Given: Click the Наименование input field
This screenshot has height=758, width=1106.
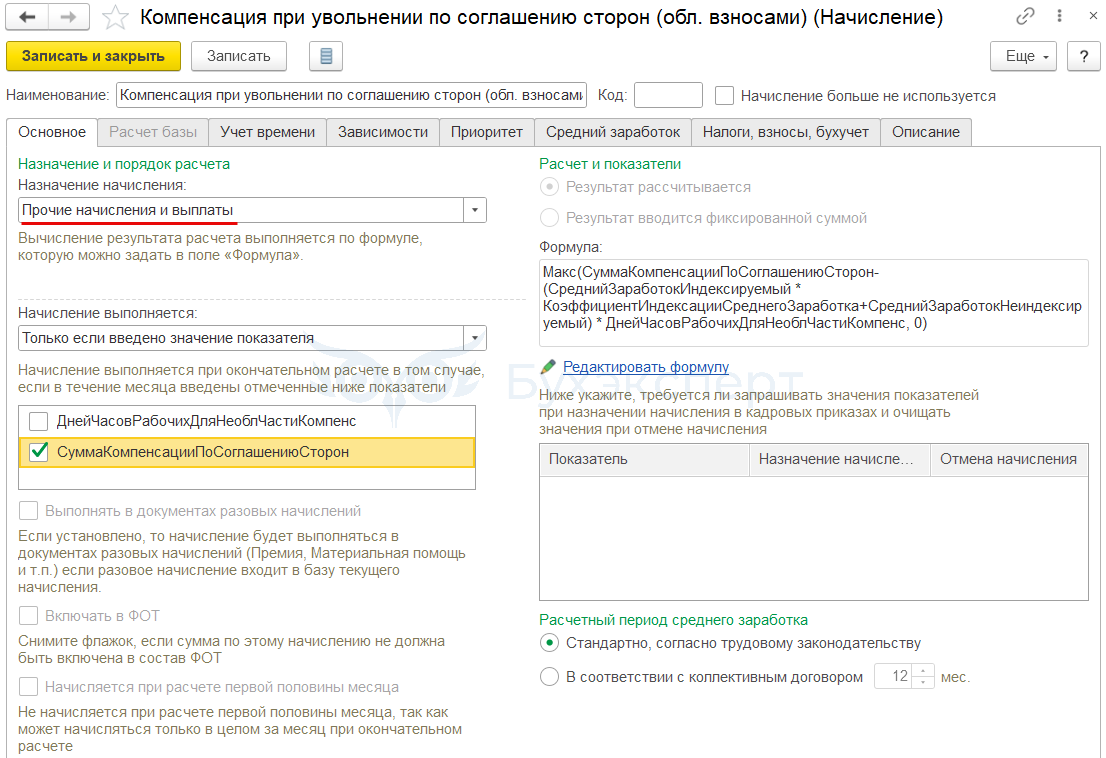Looking at the screenshot, I should [x=351, y=95].
